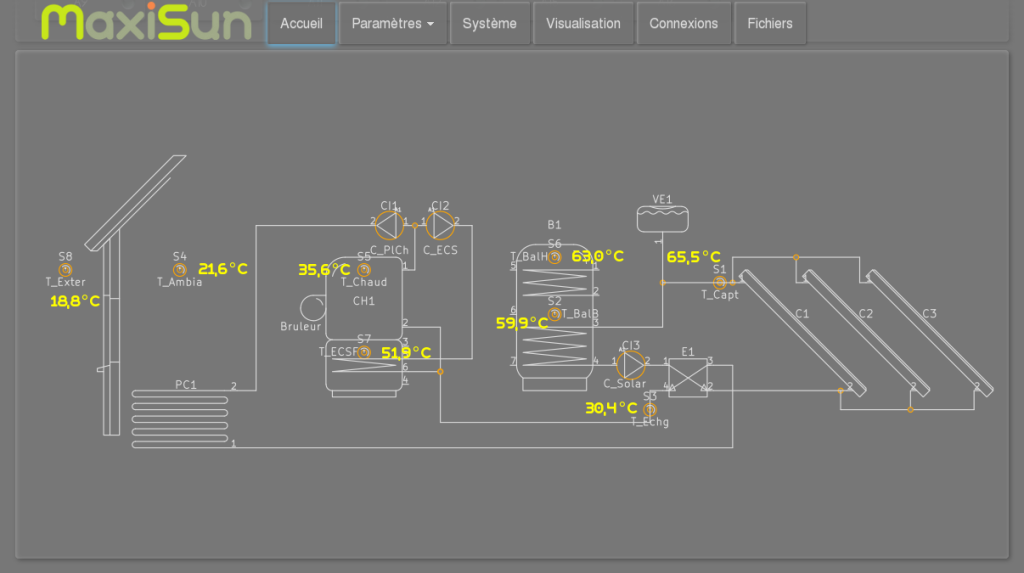Select the CI3 C_Solar pump icon
This screenshot has height=573, width=1024.
coord(630,362)
